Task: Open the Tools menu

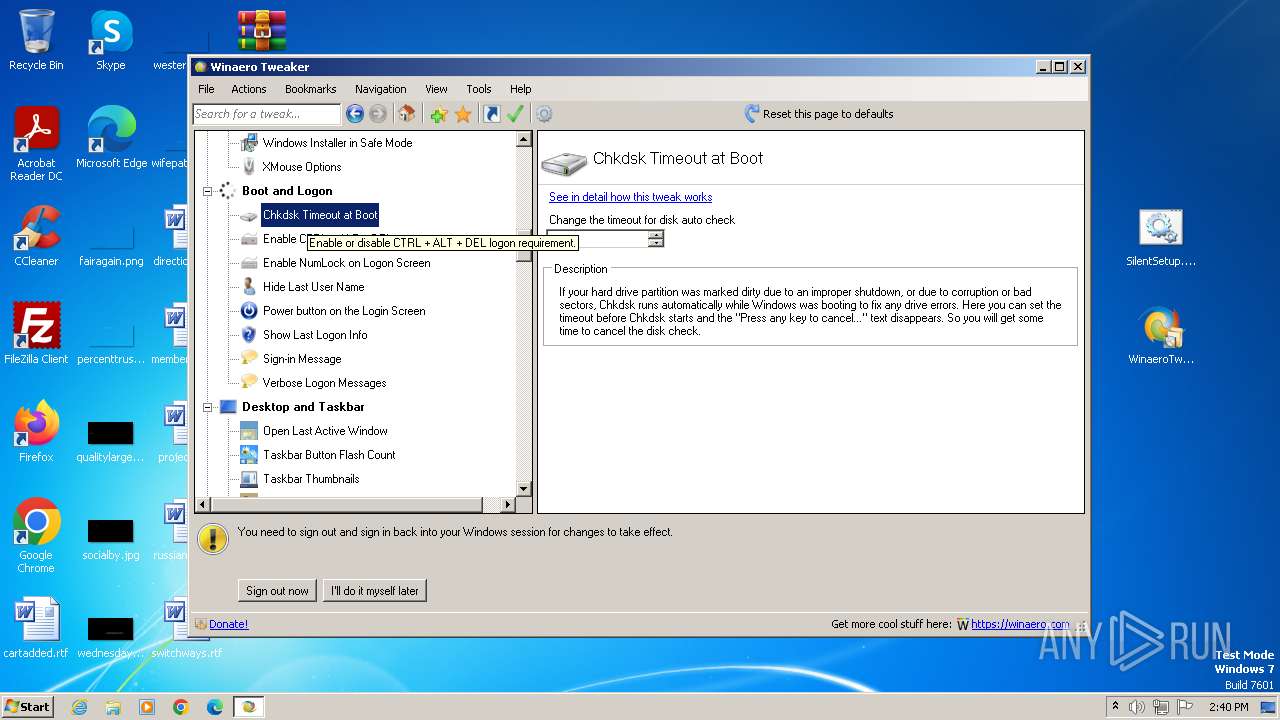Action: pyautogui.click(x=479, y=89)
